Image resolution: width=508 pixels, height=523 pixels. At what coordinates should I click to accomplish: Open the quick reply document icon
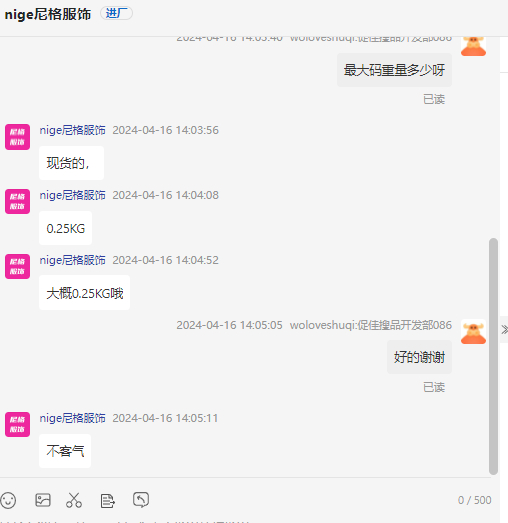(x=107, y=500)
